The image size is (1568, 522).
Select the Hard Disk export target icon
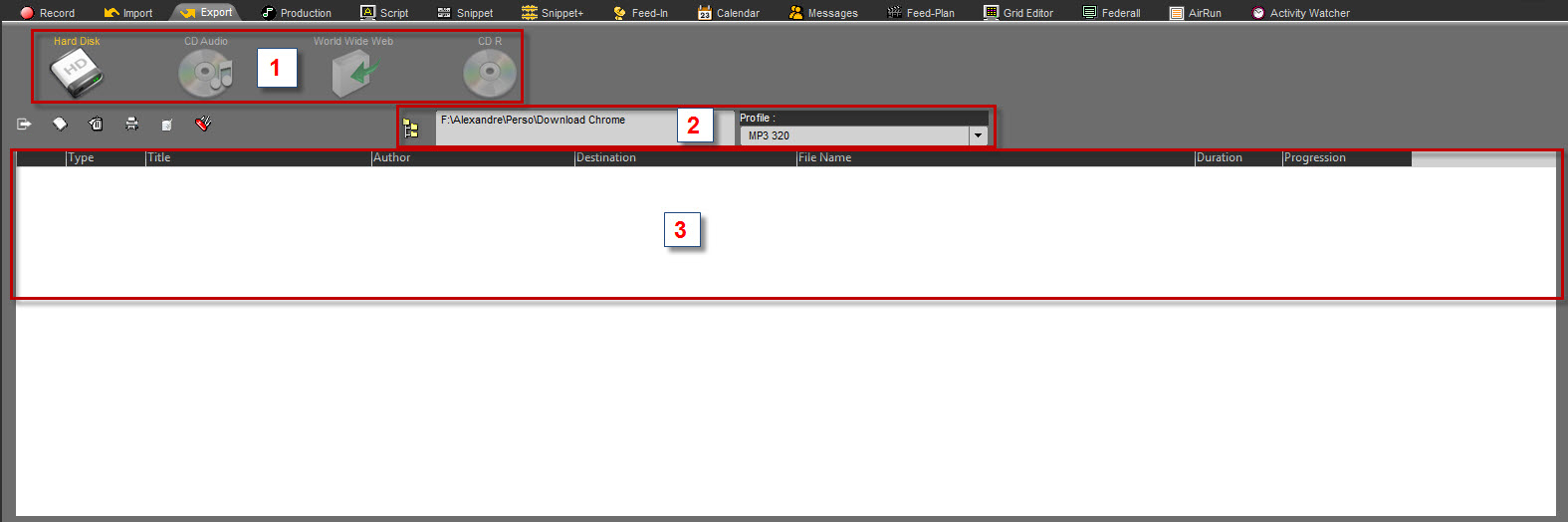click(x=77, y=74)
